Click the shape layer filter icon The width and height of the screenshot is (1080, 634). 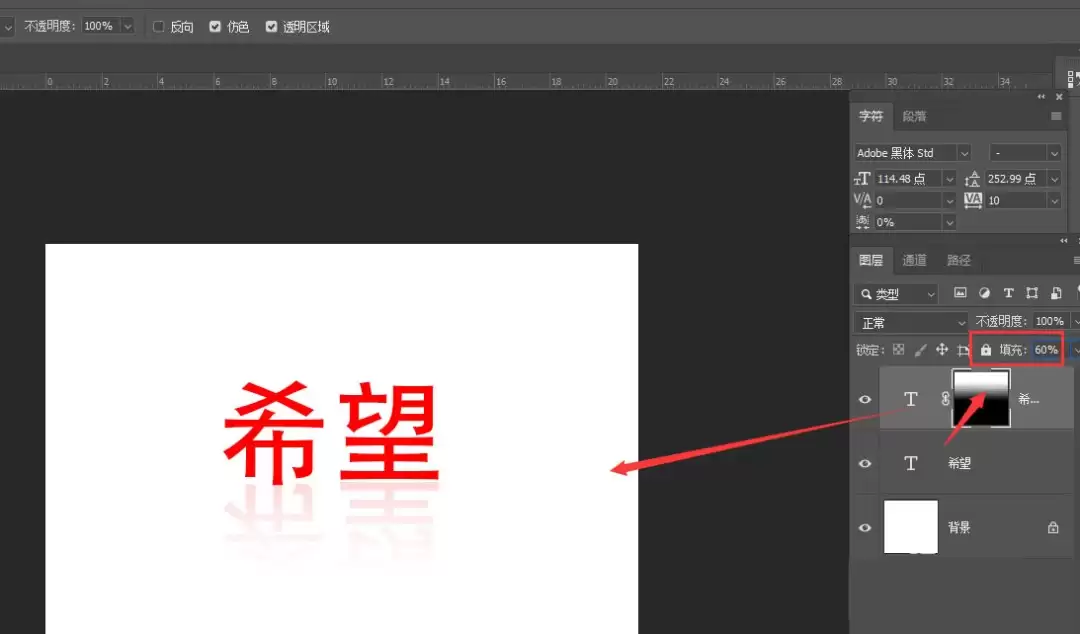coord(1032,293)
